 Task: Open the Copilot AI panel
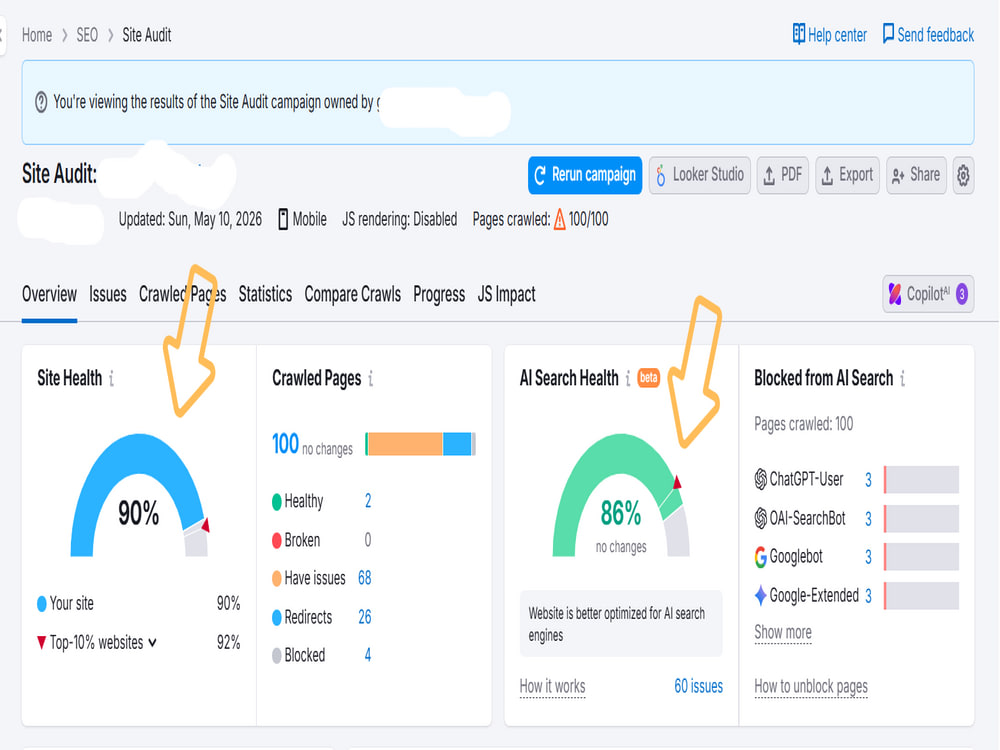[x=928, y=294]
